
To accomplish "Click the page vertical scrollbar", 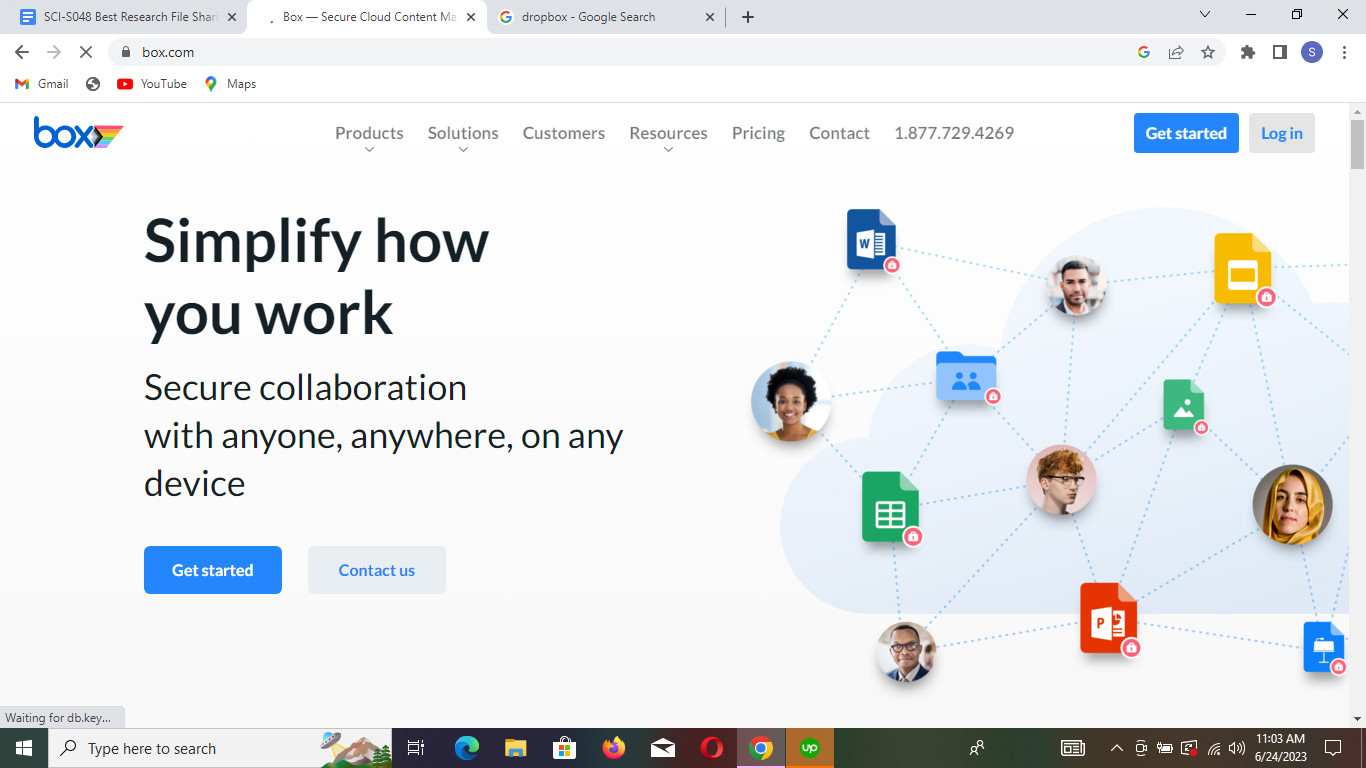I will 1357,400.
